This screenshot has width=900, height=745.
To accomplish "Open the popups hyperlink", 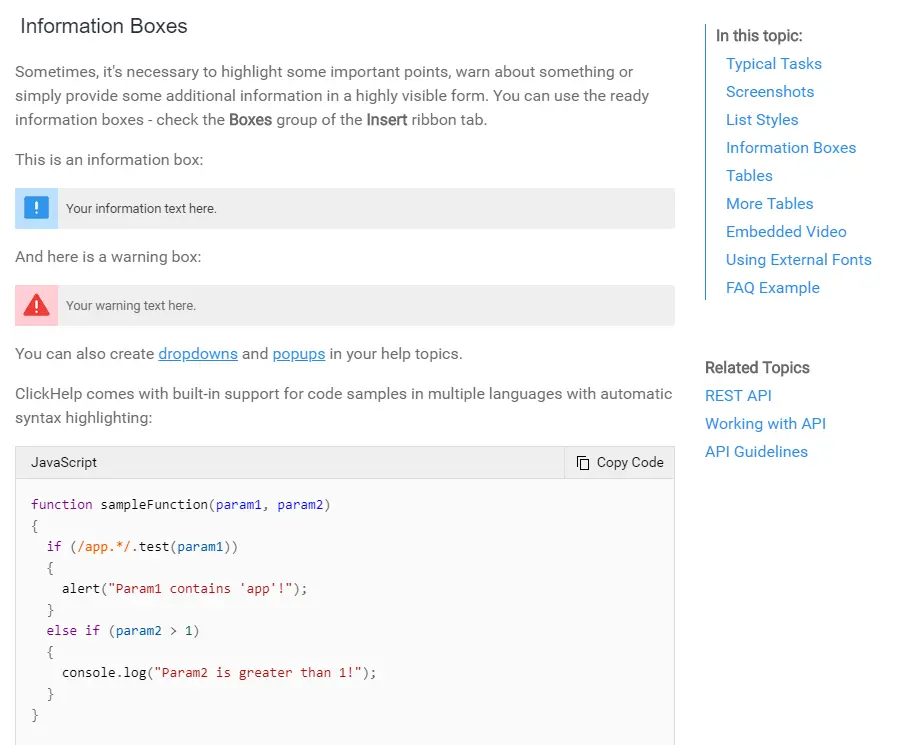I will (x=299, y=354).
